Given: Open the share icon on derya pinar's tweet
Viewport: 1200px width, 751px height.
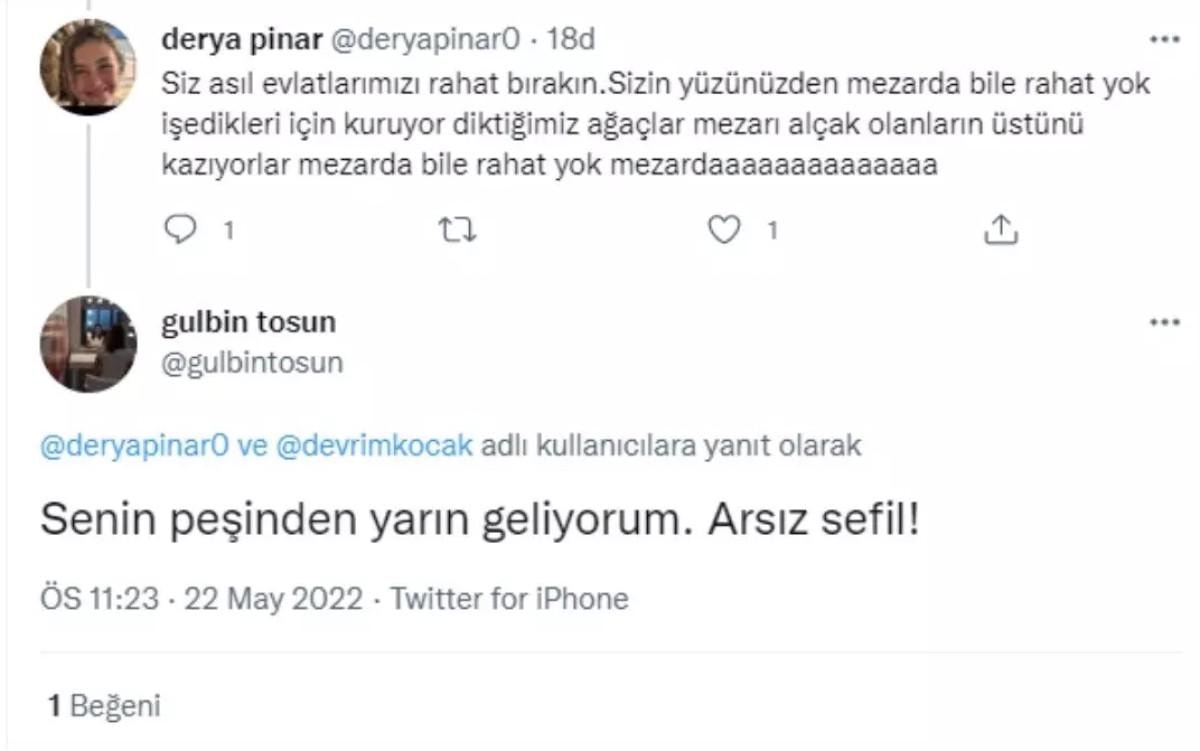Looking at the screenshot, I should (x=1000, y=231).
